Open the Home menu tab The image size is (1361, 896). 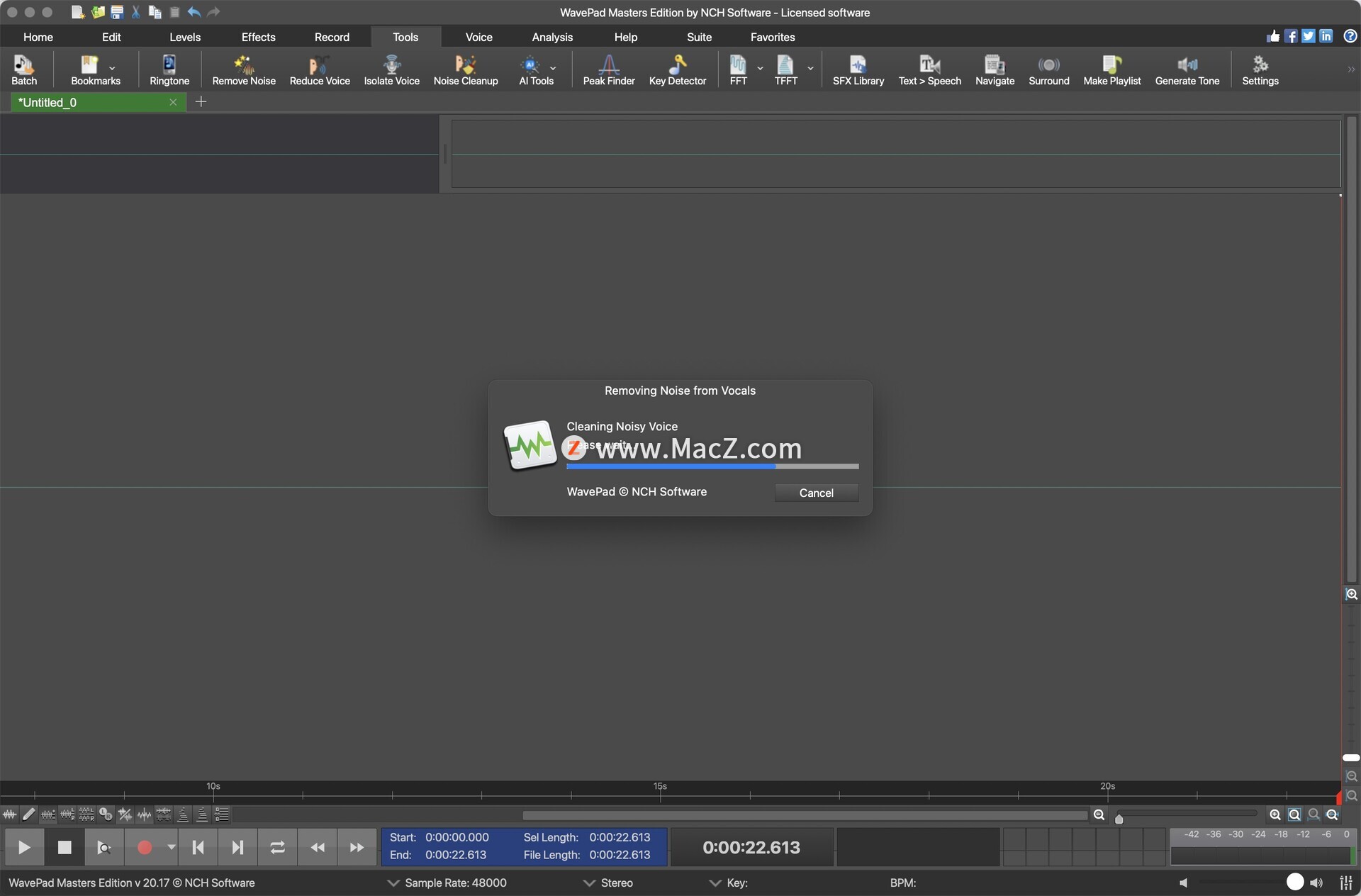pos(38,37)
